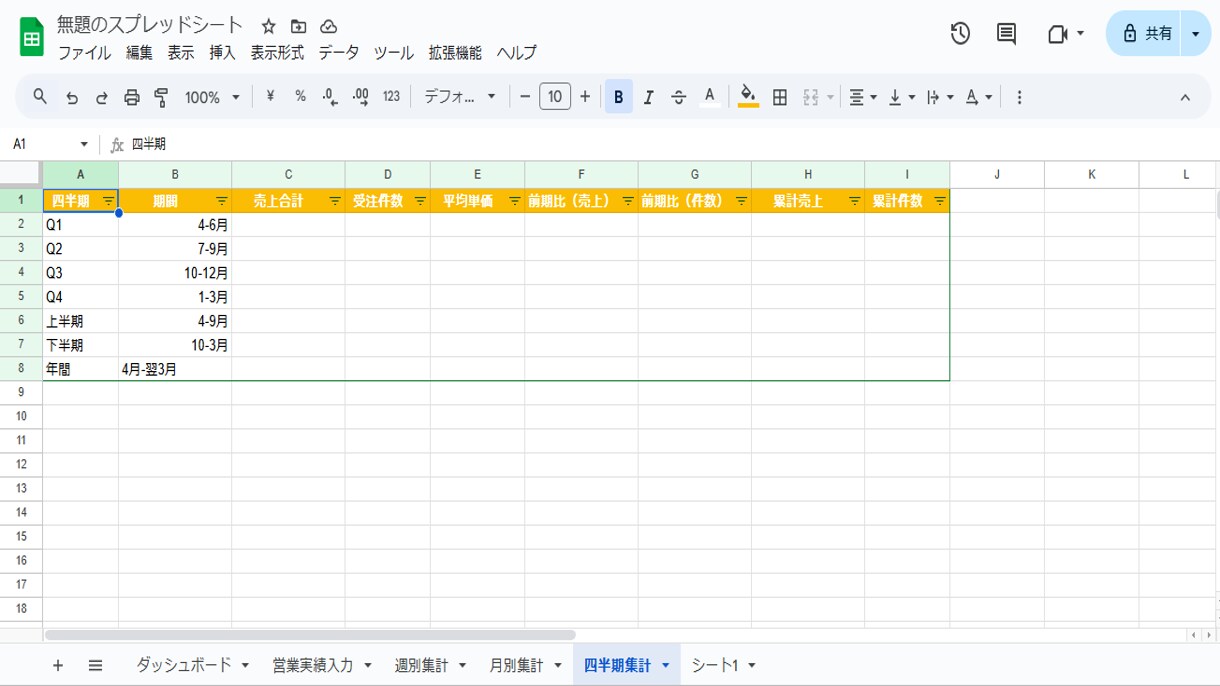
Task: Open the 編集 menu
Action: tap(139, 53)
